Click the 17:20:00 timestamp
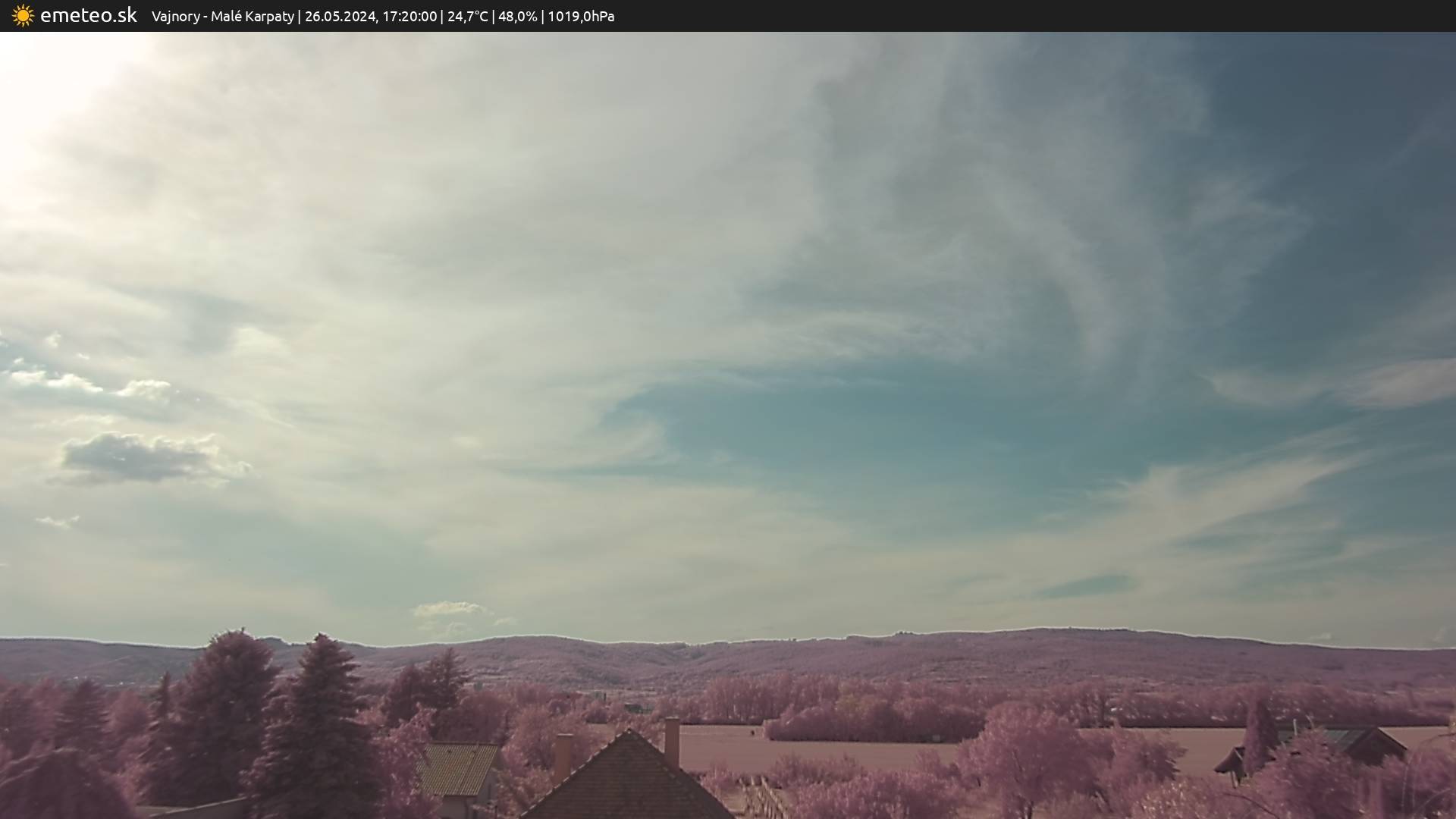The height and width of the screenshot is (819, 1456). point(409,16)
